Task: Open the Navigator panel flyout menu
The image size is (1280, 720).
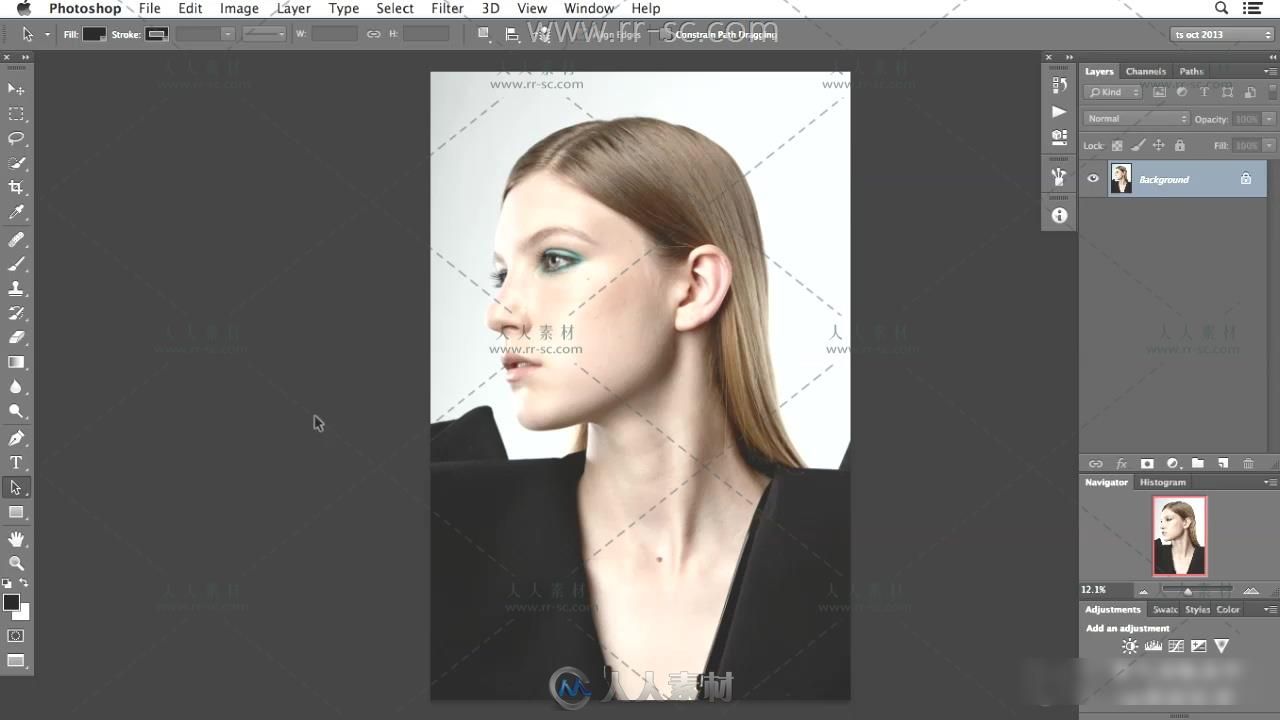Action: (x=1270, y=482)
